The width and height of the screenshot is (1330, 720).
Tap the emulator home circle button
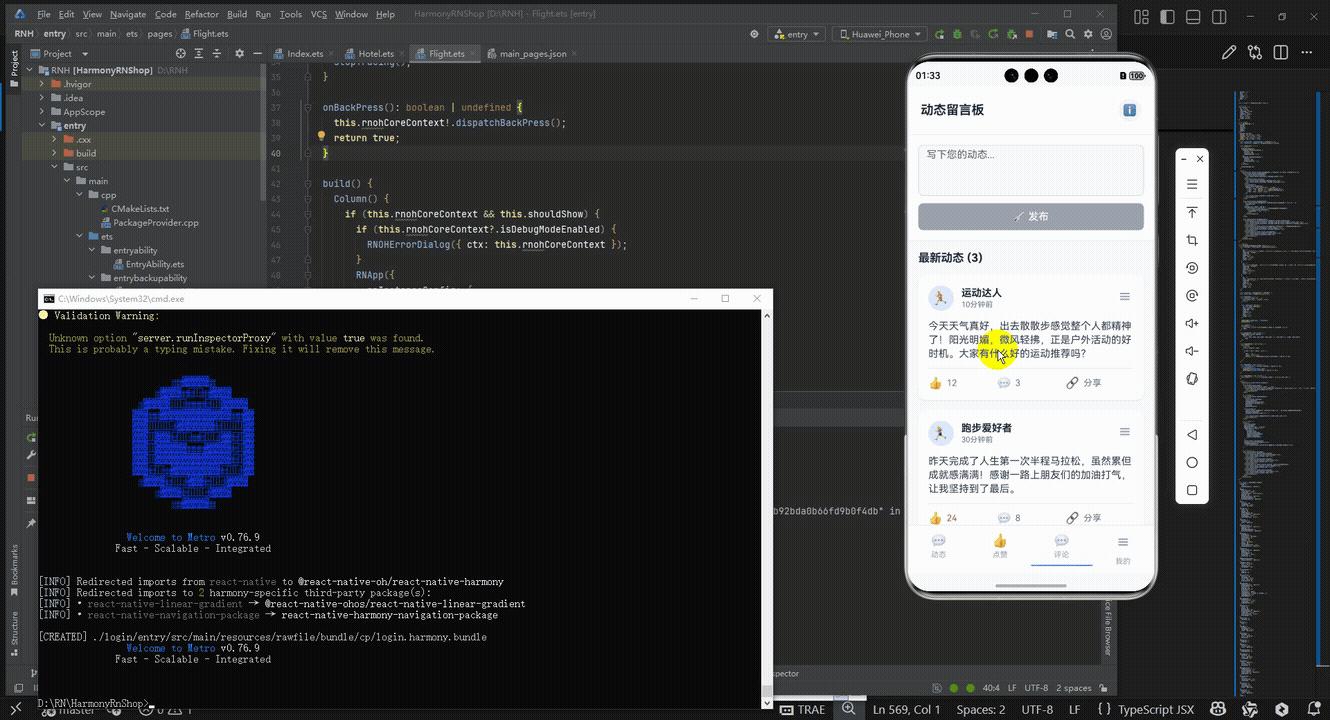(x=1191, y=463)
